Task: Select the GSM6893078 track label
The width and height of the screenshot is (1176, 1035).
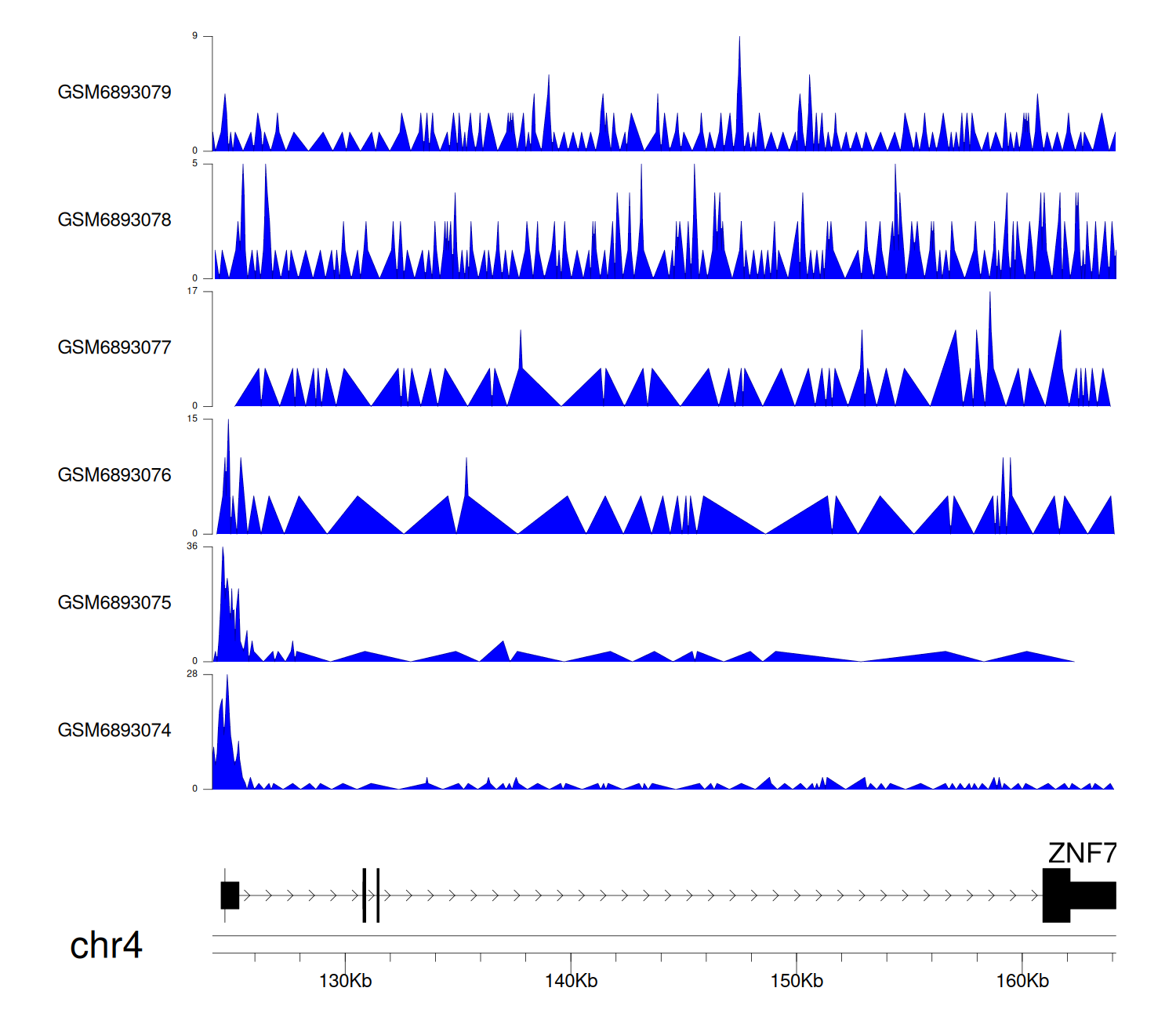Action: (114, 220)
